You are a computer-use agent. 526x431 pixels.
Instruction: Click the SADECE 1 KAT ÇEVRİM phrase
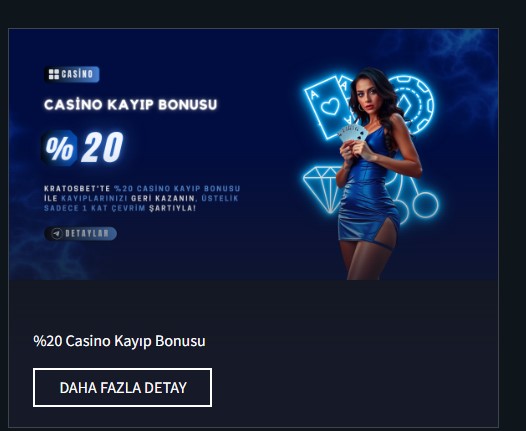tap(95, 208)
